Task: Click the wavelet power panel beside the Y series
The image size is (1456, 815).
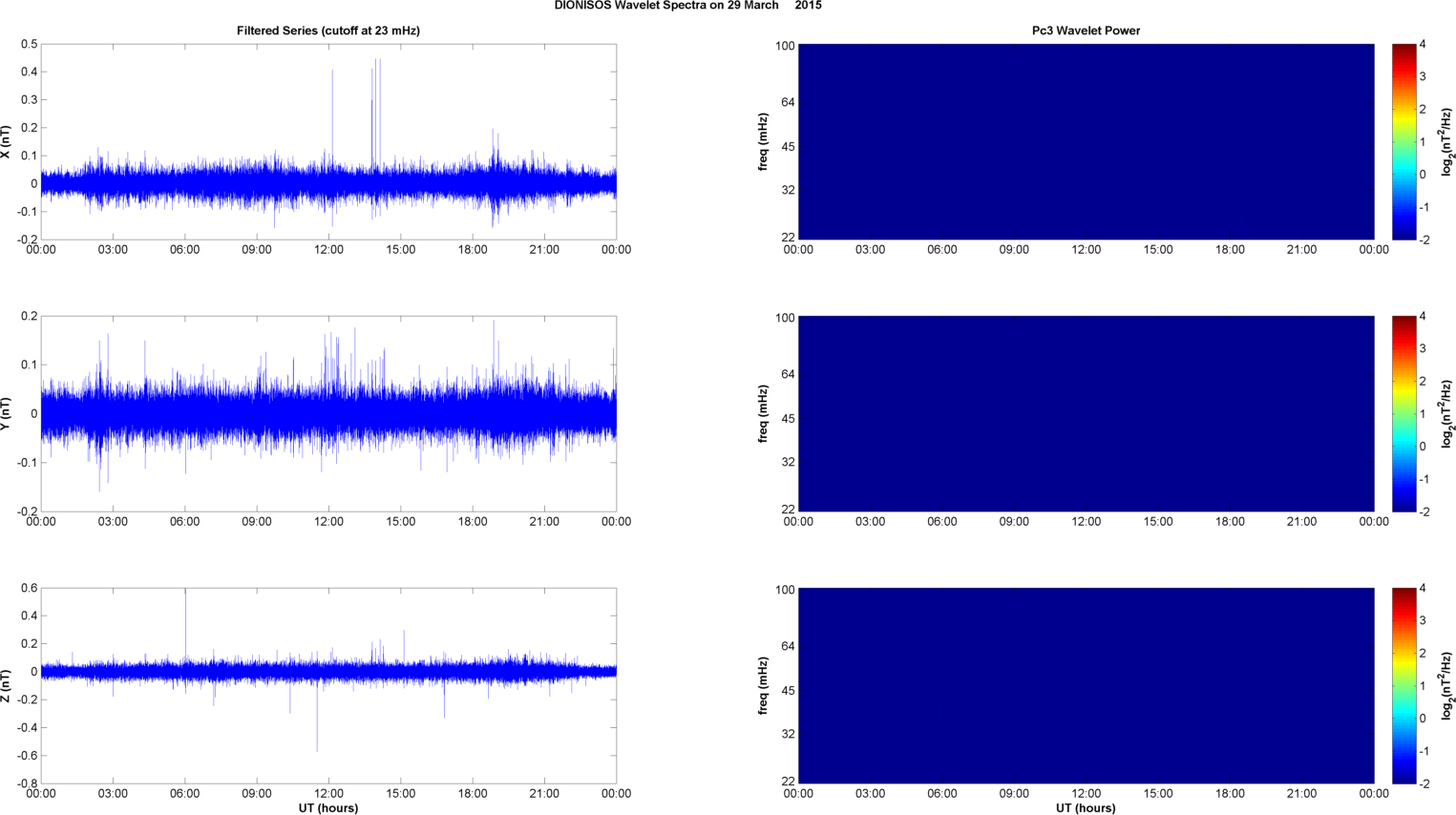Action: 1086,413
